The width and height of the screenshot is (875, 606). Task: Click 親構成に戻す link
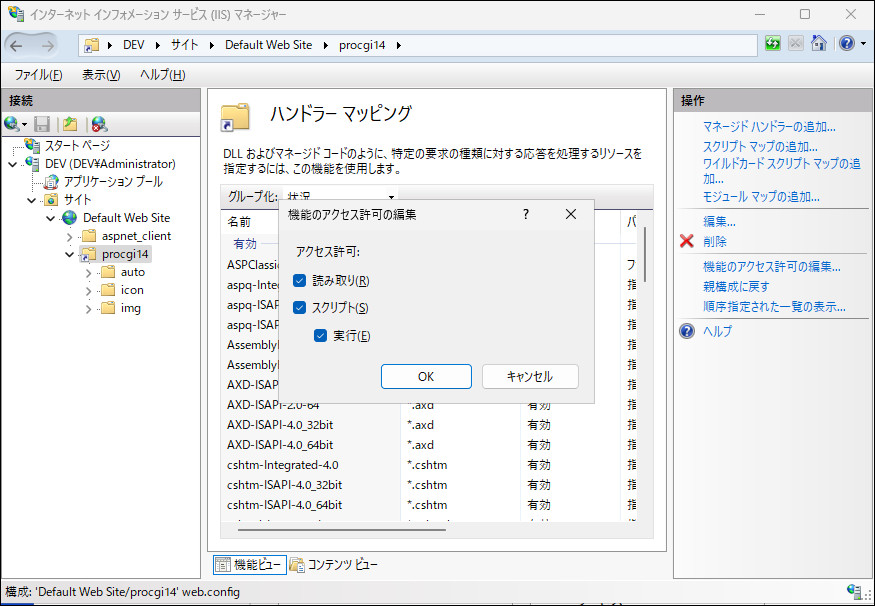(736, 286)
